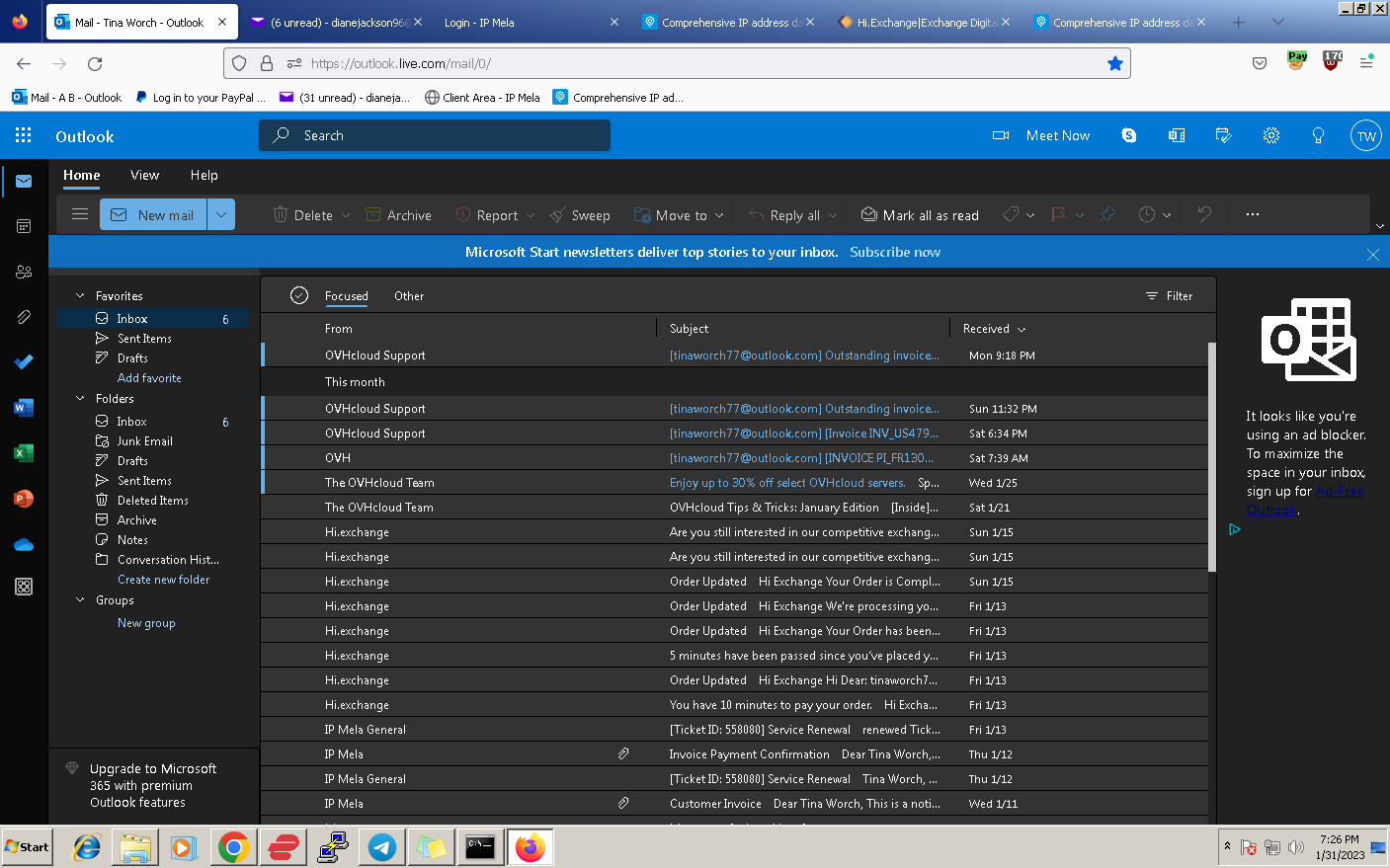Screen dimensions: 1390x868
Task: Collapse the Folders section chevron
Action: point(80,398)
